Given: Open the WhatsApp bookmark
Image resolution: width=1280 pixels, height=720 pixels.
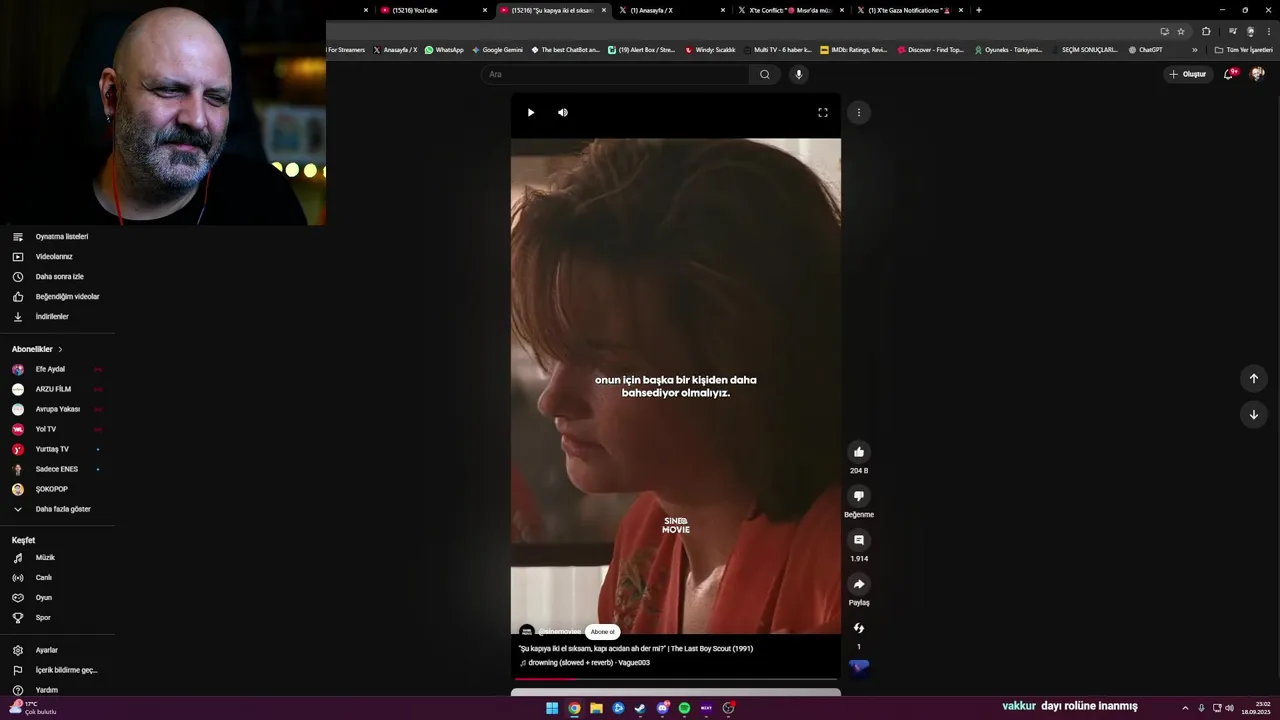Looking at the screenshot, I should [x=444, y=50].
